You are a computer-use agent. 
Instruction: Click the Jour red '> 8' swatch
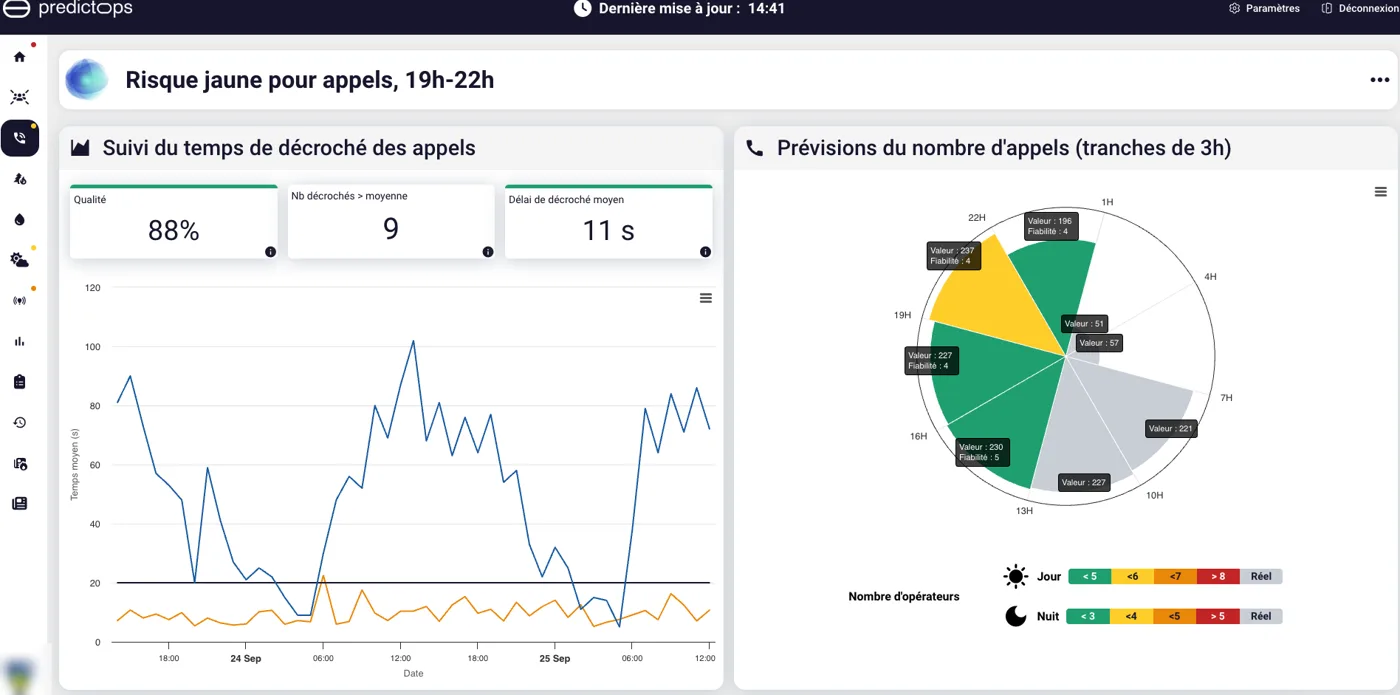pyautogui.click(x=1218, y=577)
